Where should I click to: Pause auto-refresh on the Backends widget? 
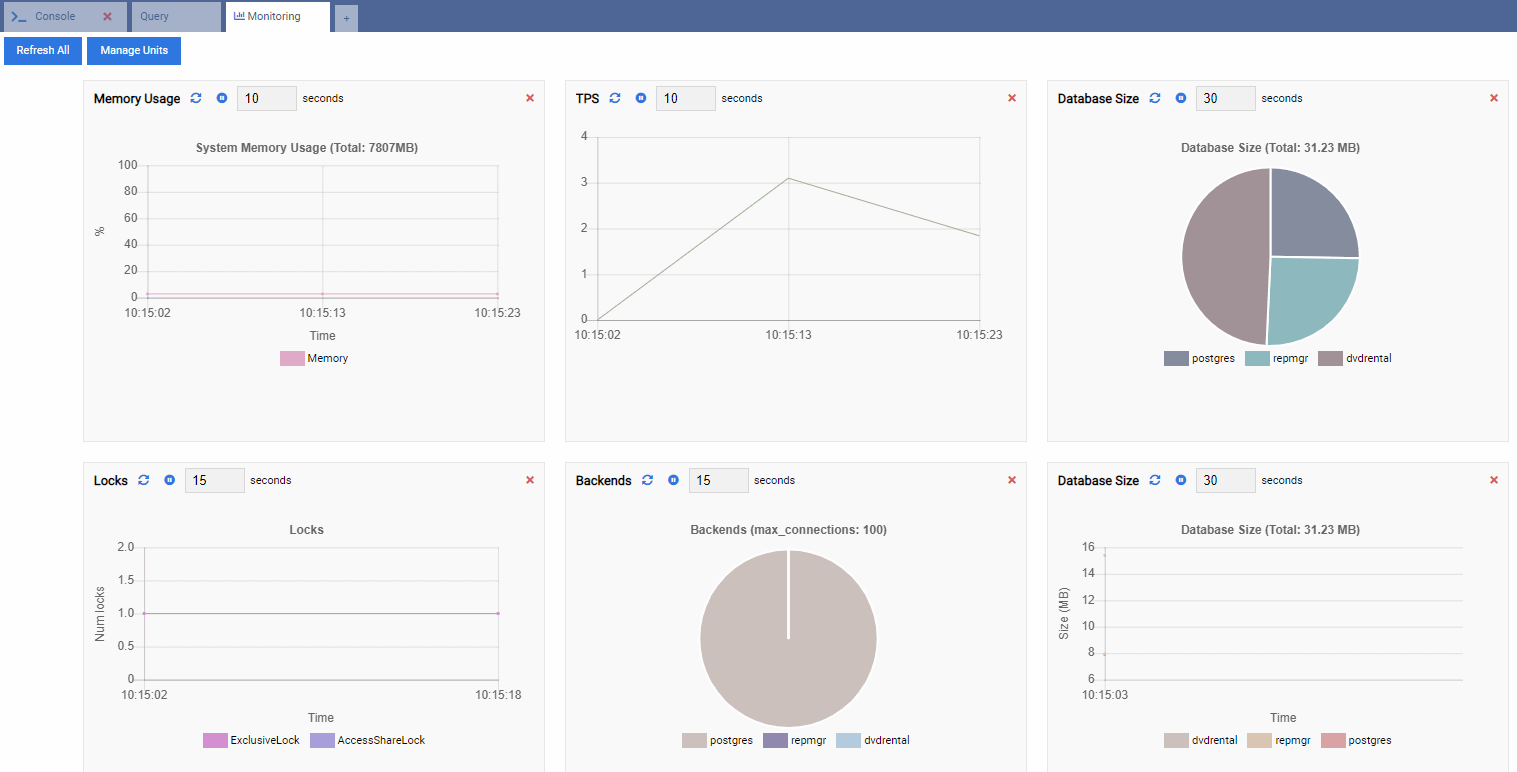click(x=673, y=480)
